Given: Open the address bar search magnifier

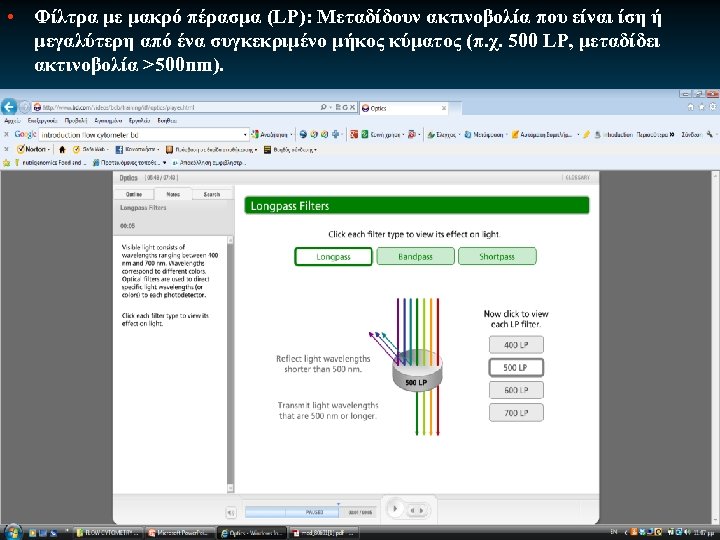Looking at the screenshot, I should [324, 107].
